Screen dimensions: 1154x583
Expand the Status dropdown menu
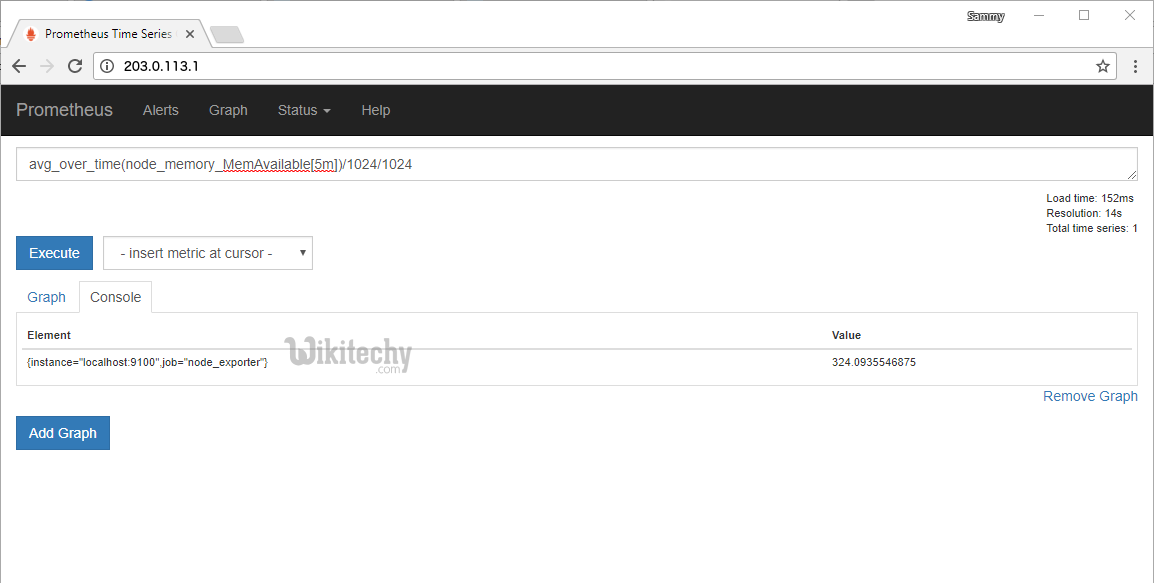pos(303,110)
